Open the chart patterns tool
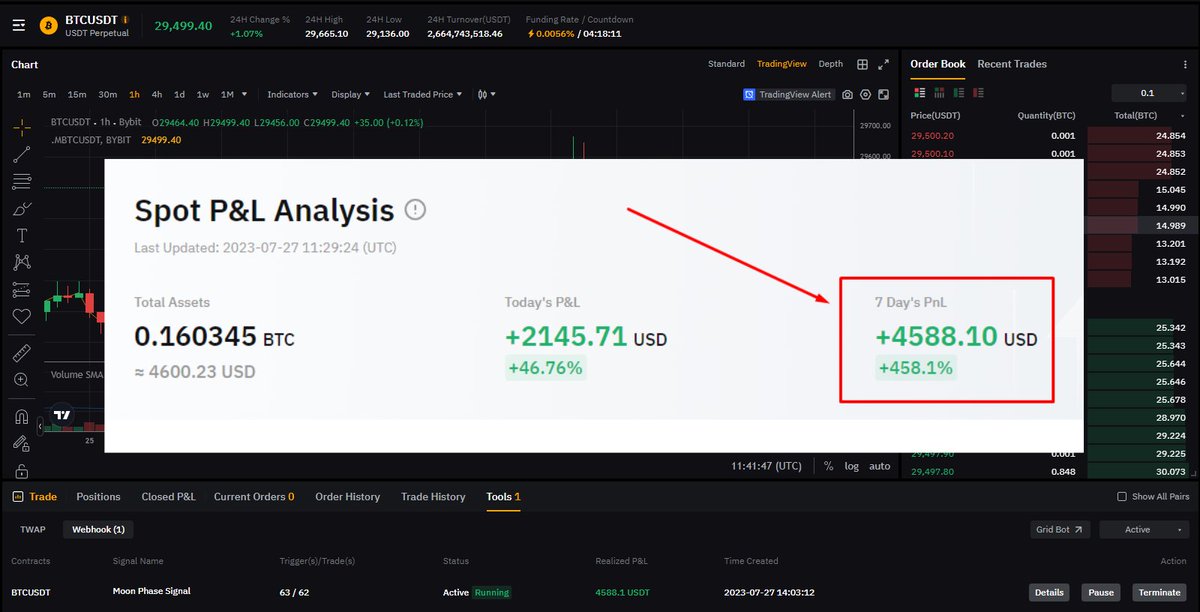1200x612 pixels. point(22,262)
